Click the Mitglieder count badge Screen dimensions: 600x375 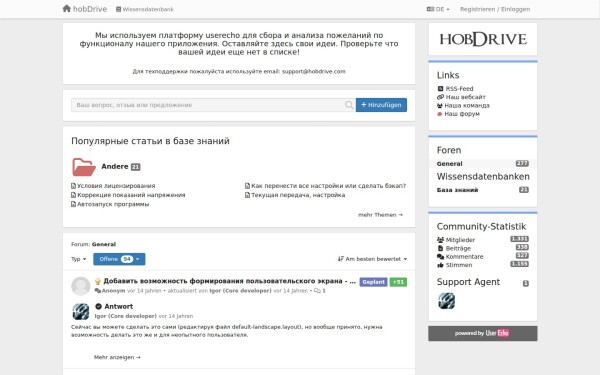tap(519, 239)
